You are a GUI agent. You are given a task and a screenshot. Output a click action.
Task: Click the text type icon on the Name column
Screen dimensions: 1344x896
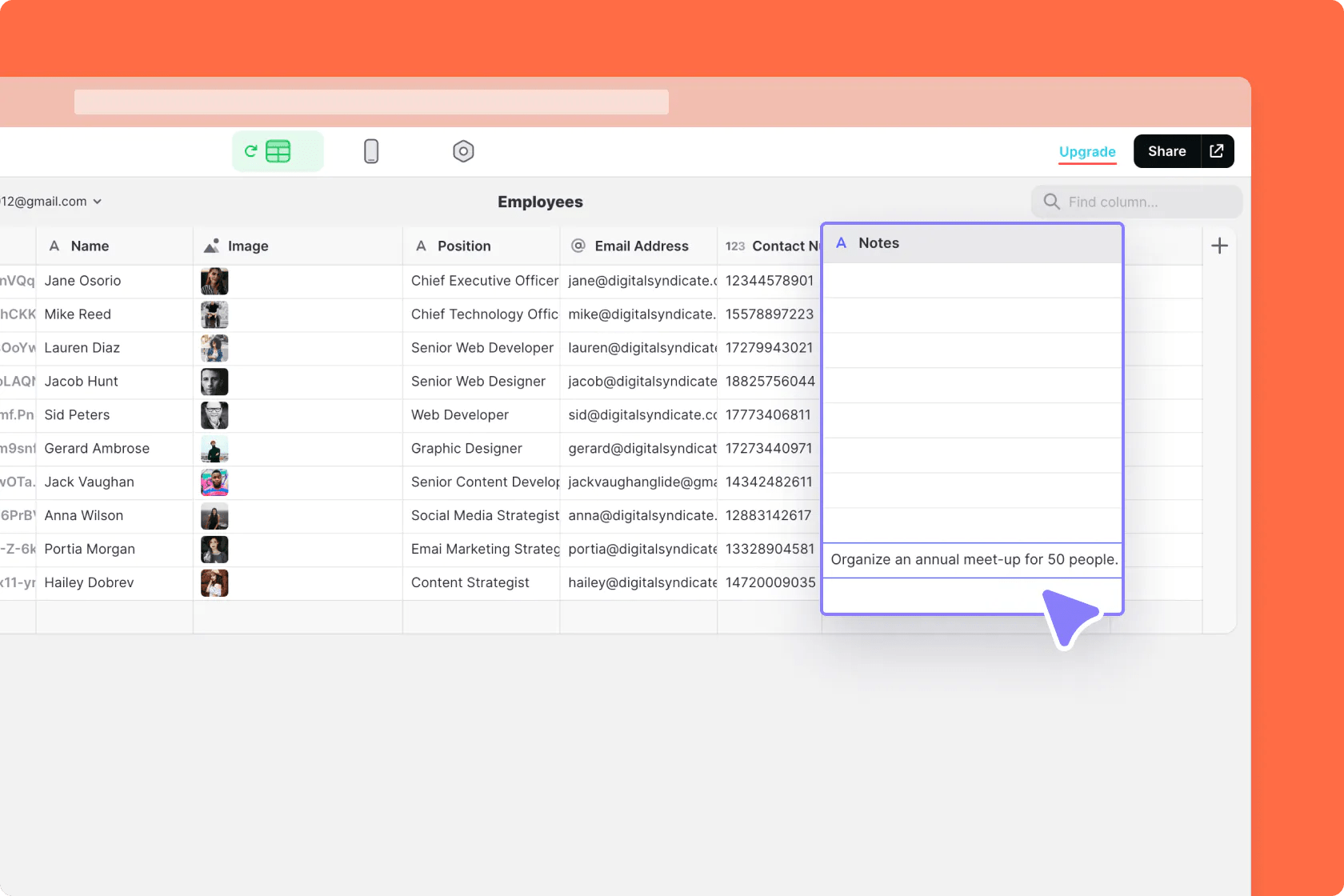pyautogui.click(x=54, y=246)
